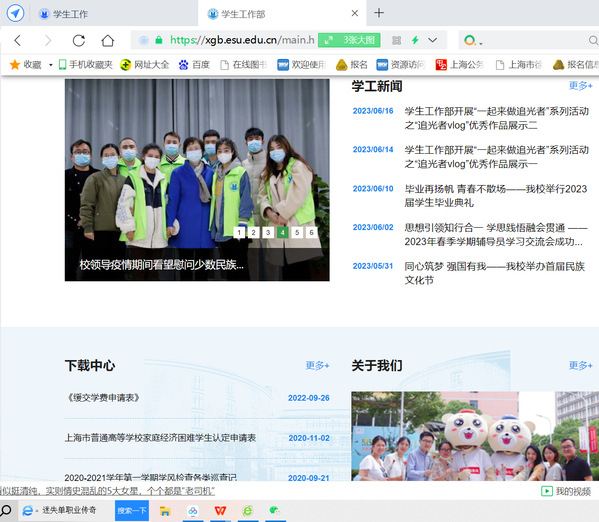599x522 pixels.
Task: Open the first 报名 bookmark
Action: (351, 65)
